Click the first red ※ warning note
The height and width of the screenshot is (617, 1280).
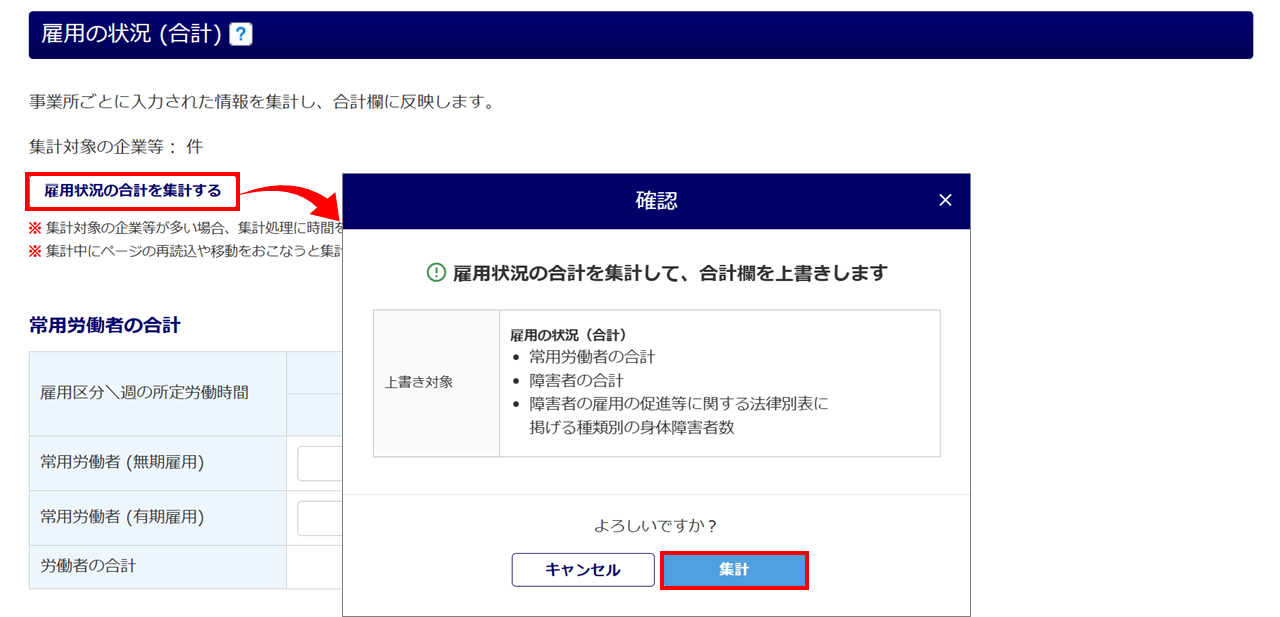coord(187,228)
